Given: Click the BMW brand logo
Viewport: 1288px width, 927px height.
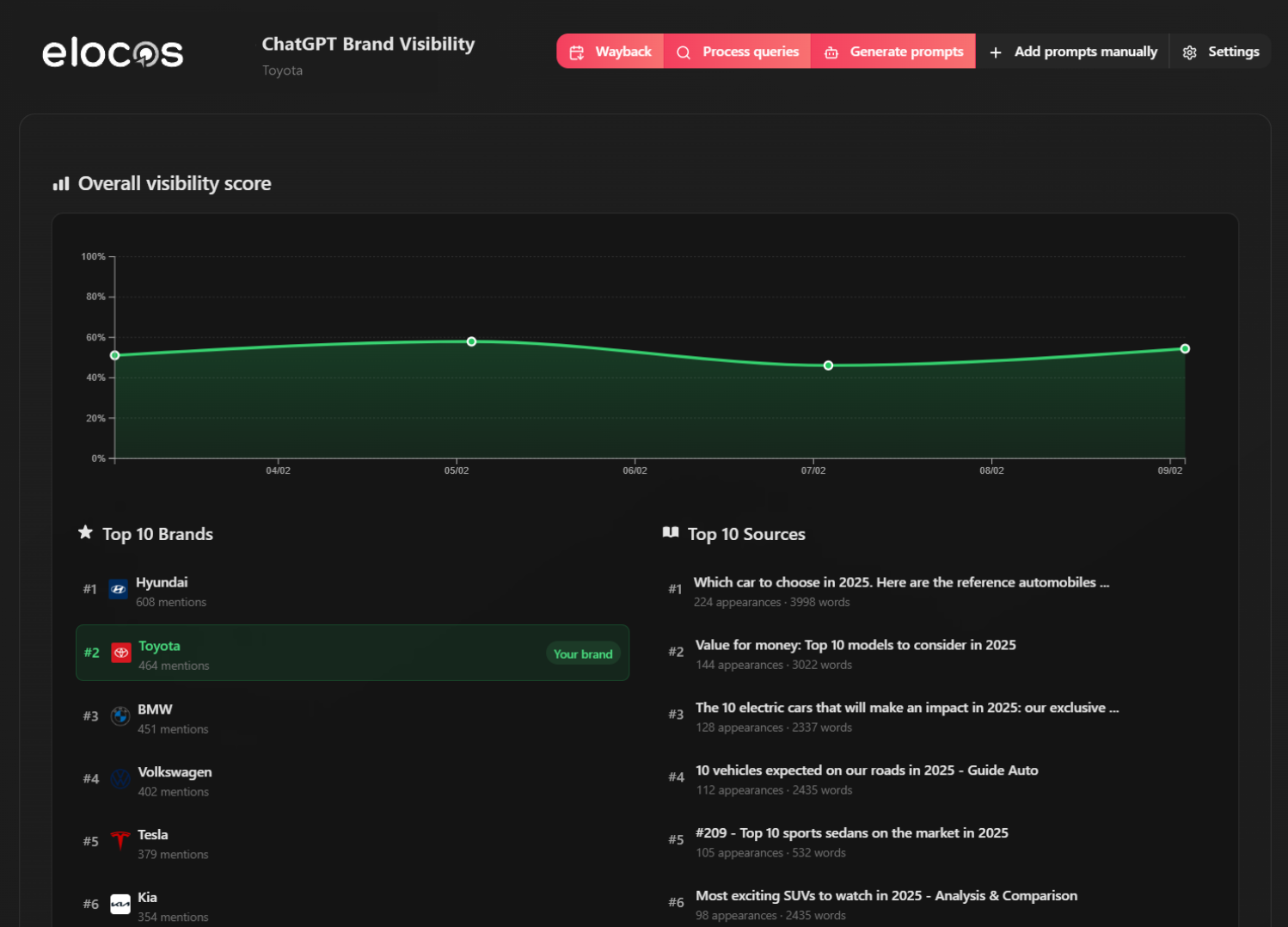Looking at the screenshot, I should (x=120, y=715).
